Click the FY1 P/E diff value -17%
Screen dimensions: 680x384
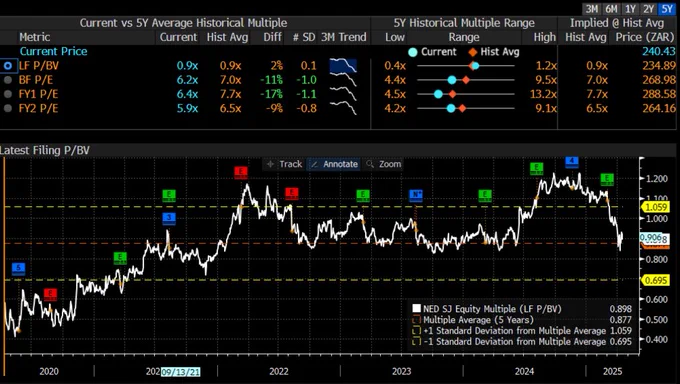pyautogui.click(x=271, y=94)
